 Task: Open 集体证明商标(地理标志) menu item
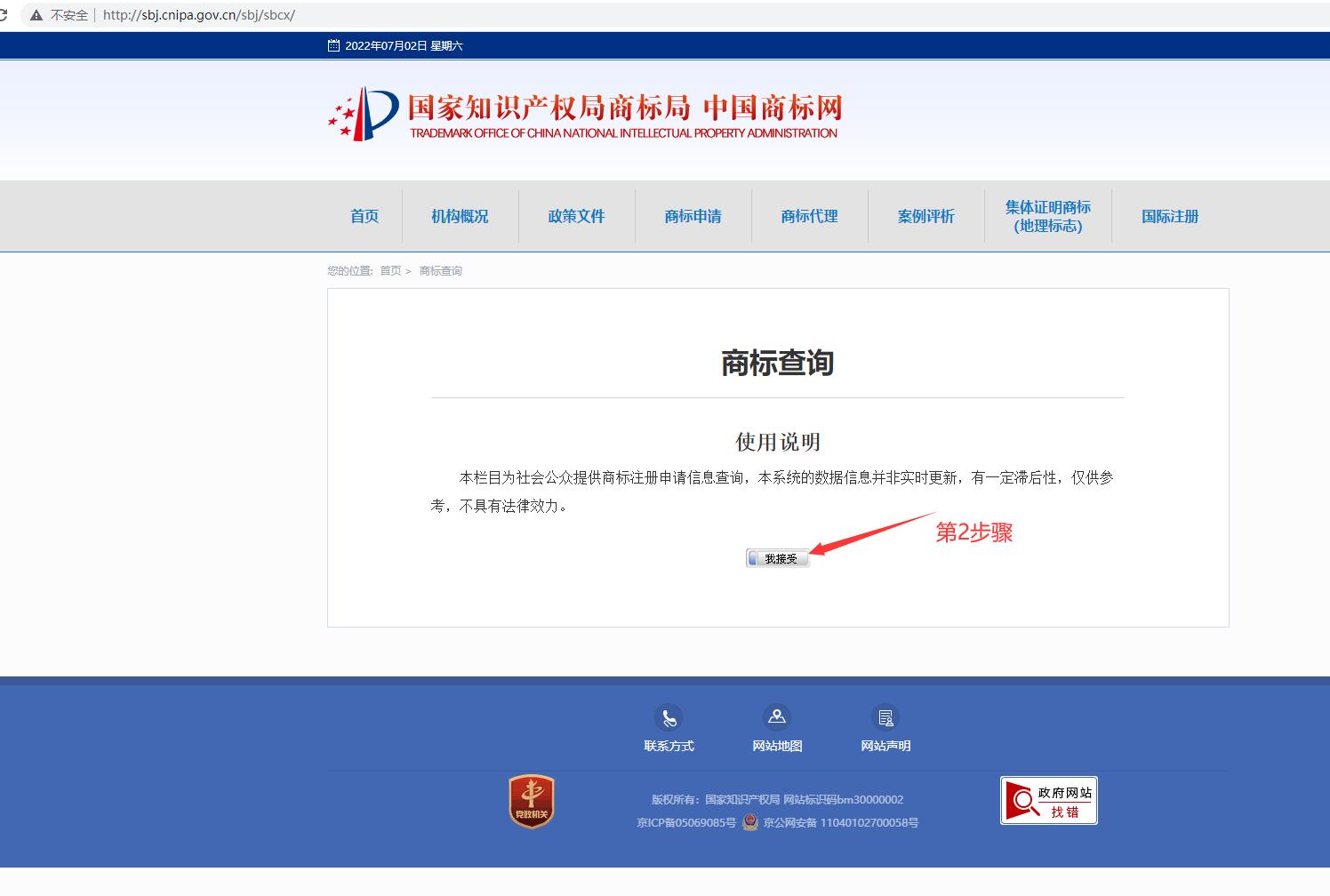1047,216
